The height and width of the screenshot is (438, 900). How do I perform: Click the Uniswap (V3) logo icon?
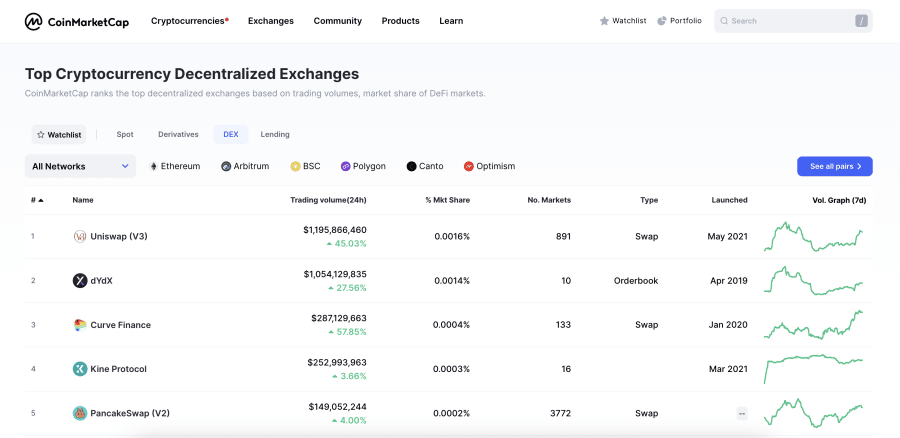[x=80, y=236]
